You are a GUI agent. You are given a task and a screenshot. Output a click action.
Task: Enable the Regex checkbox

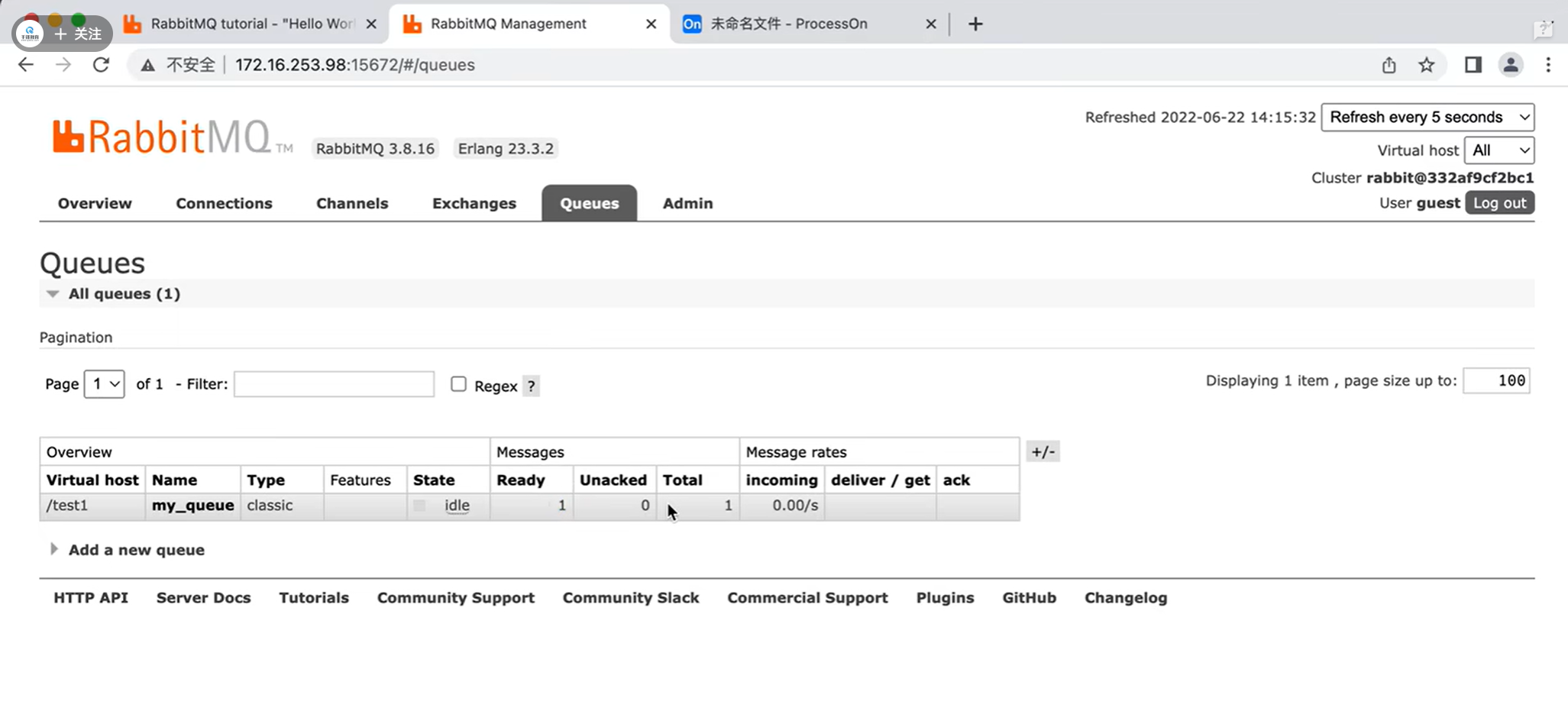[458, 384]
